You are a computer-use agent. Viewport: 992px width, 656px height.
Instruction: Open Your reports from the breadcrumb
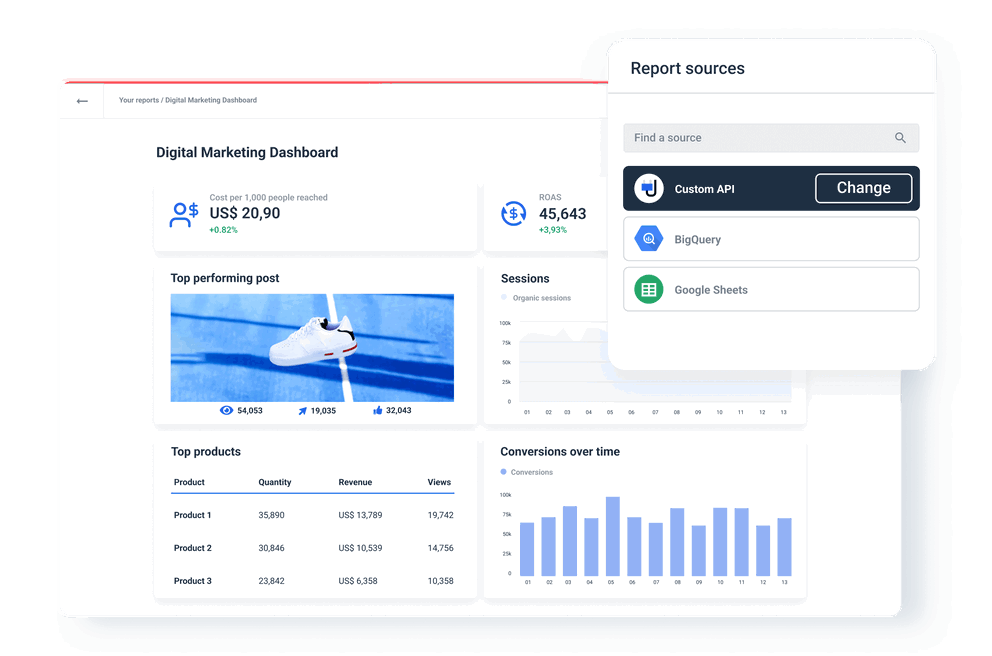(x=138, y=100)
